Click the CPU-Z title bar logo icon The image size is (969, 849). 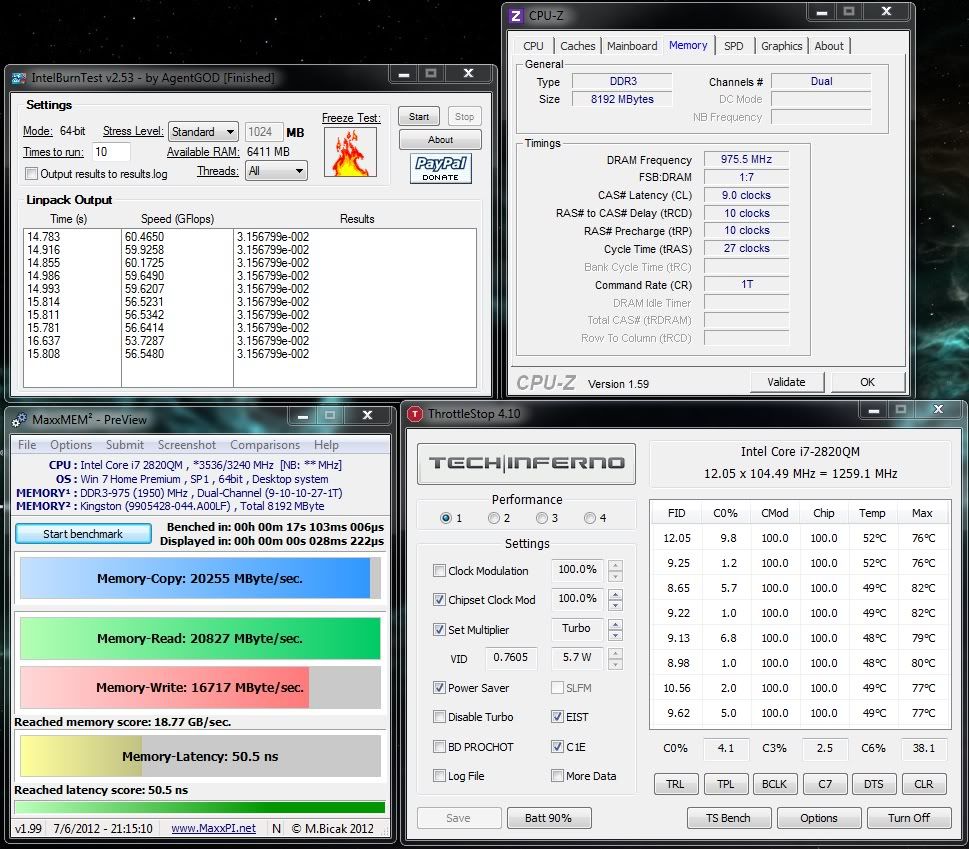pos(516,15)
